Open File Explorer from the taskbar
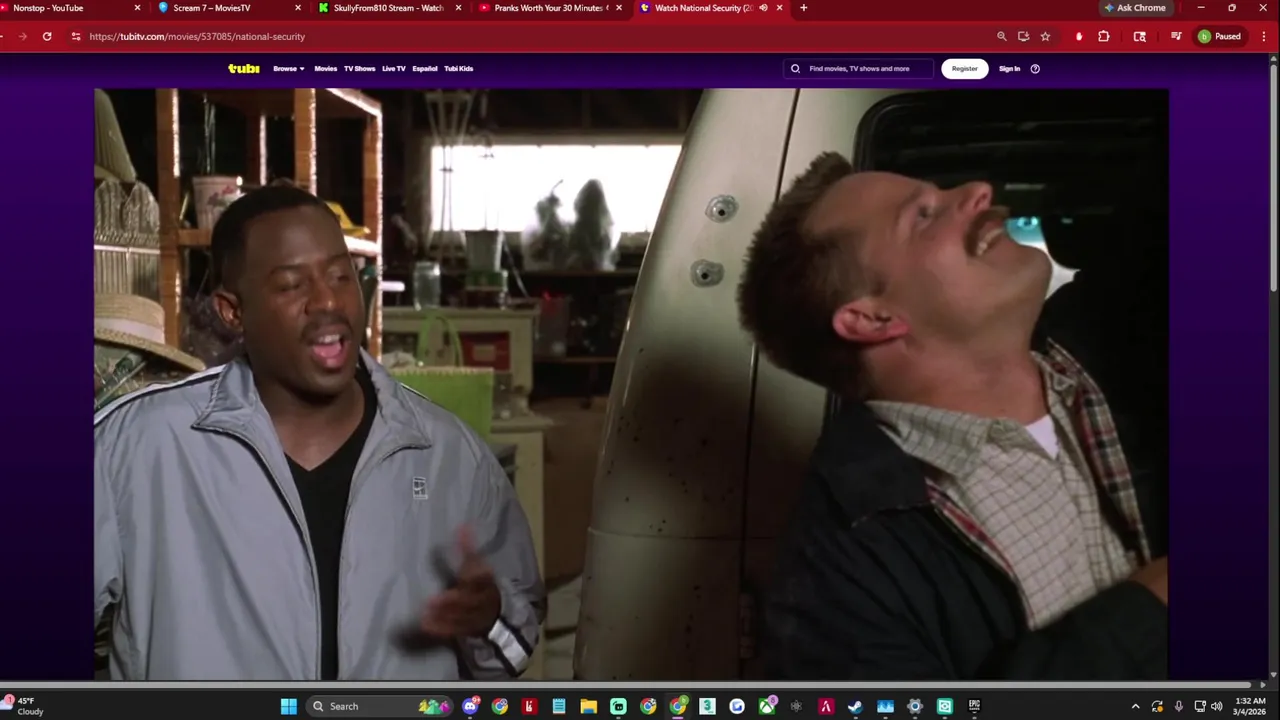The image size is (1280, 720). click(589, 707)
